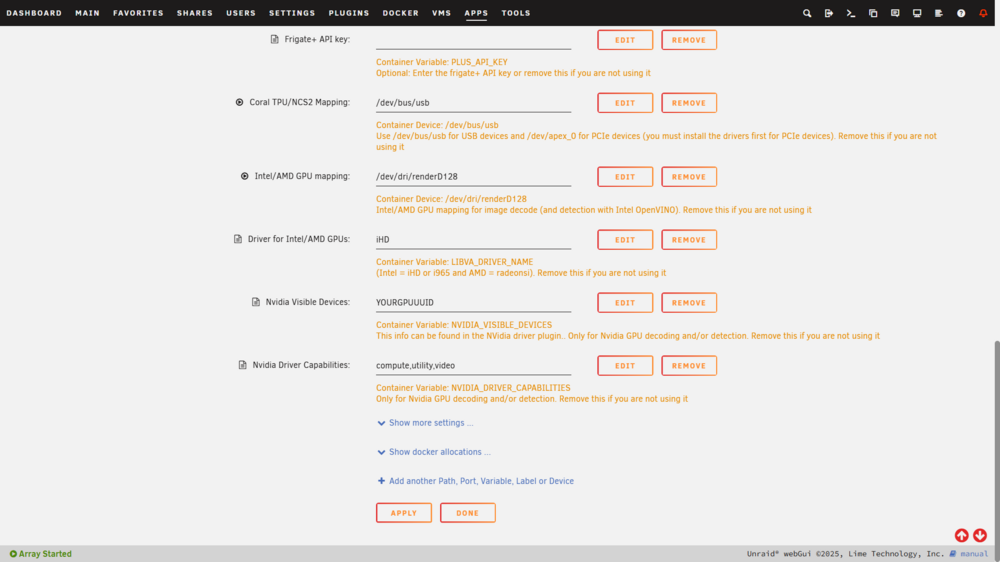The image size is (1000, 562).
Task: Open the terminal icon
Action: (x=851, y=13)
